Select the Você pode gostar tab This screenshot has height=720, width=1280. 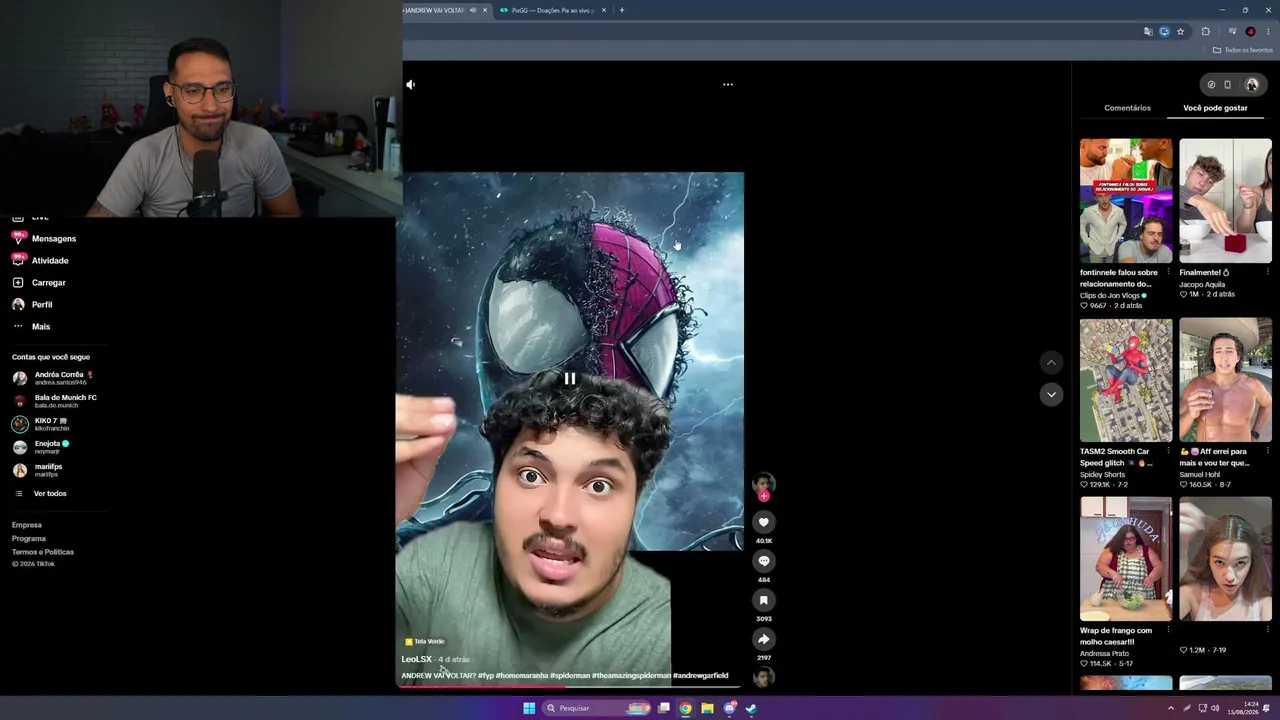pos(1215,108)
